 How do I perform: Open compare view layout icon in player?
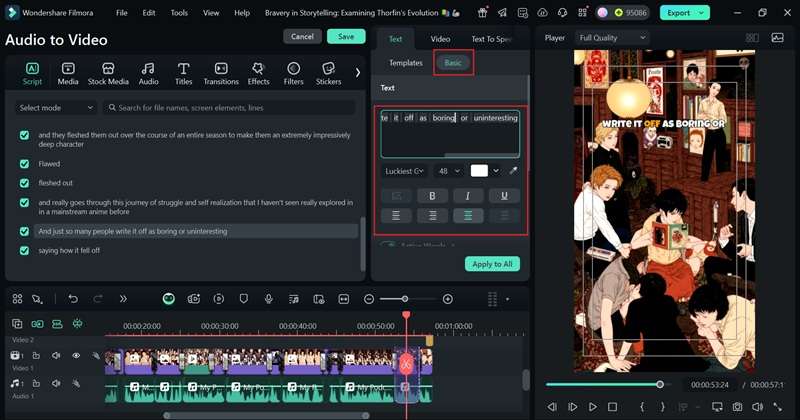[752, 38]
